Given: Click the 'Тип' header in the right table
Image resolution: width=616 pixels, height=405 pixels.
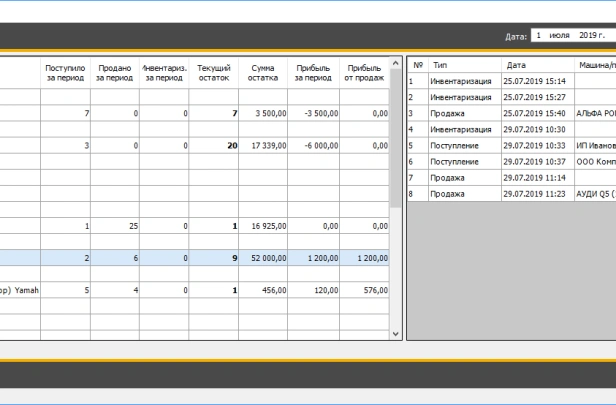Looking at the screenshot, I should (x=463, y=64).
